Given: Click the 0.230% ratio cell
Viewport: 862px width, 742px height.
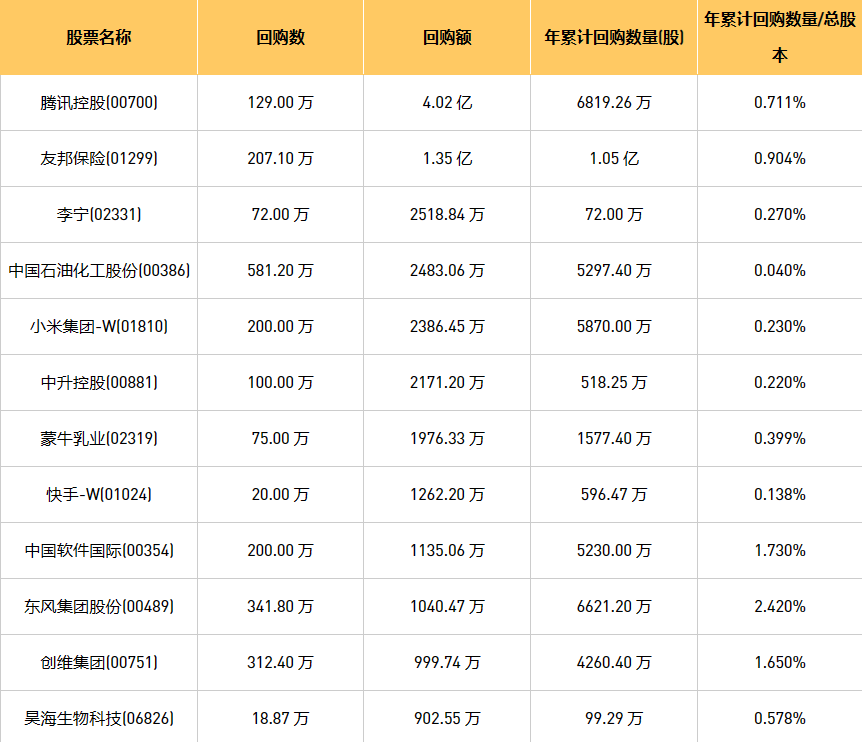Looking at the screenshot, I should pyautogui.click(x=780, y=327).
